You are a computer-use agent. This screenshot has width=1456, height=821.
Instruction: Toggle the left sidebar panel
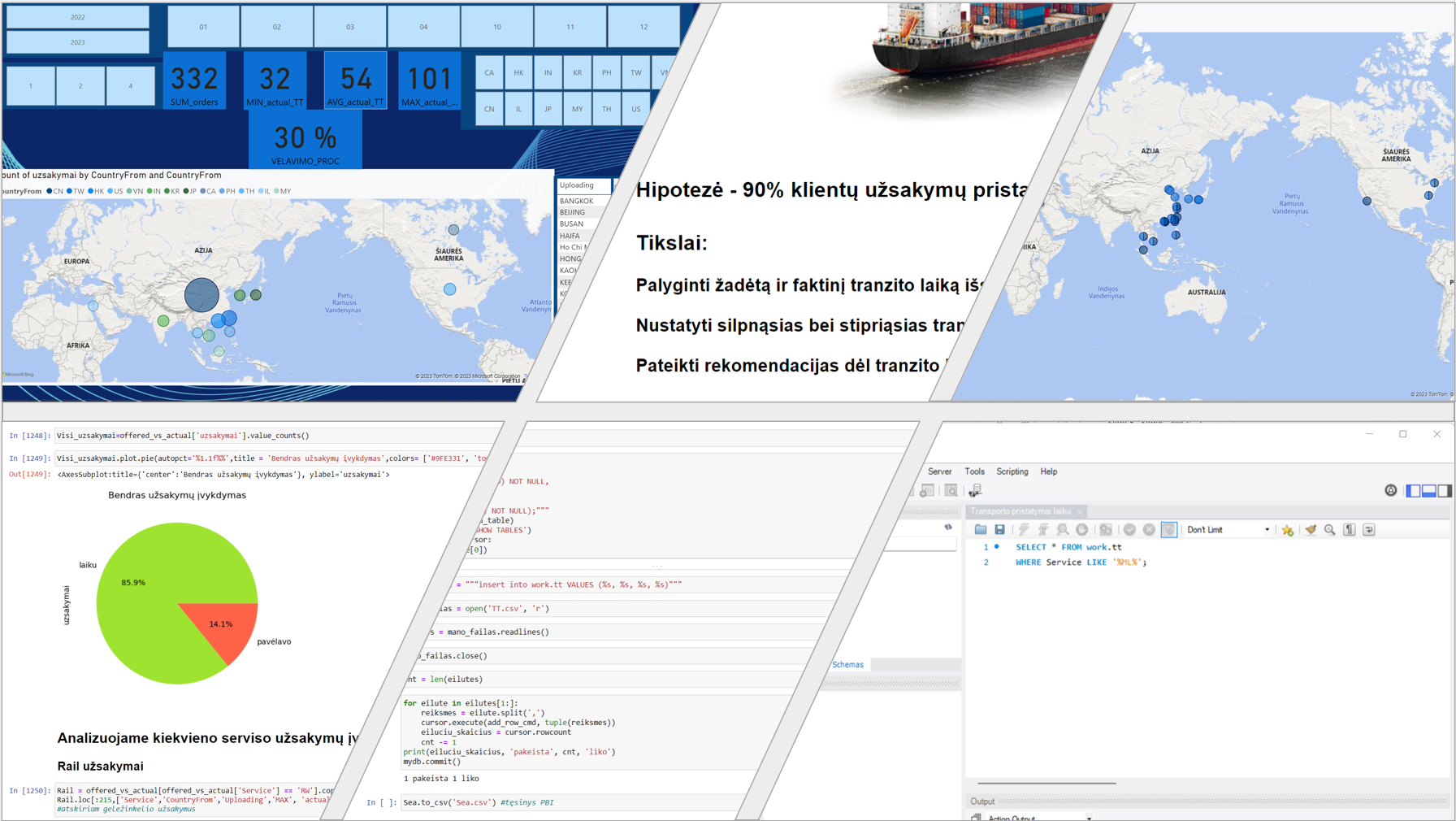click(x=1414, y=490)
